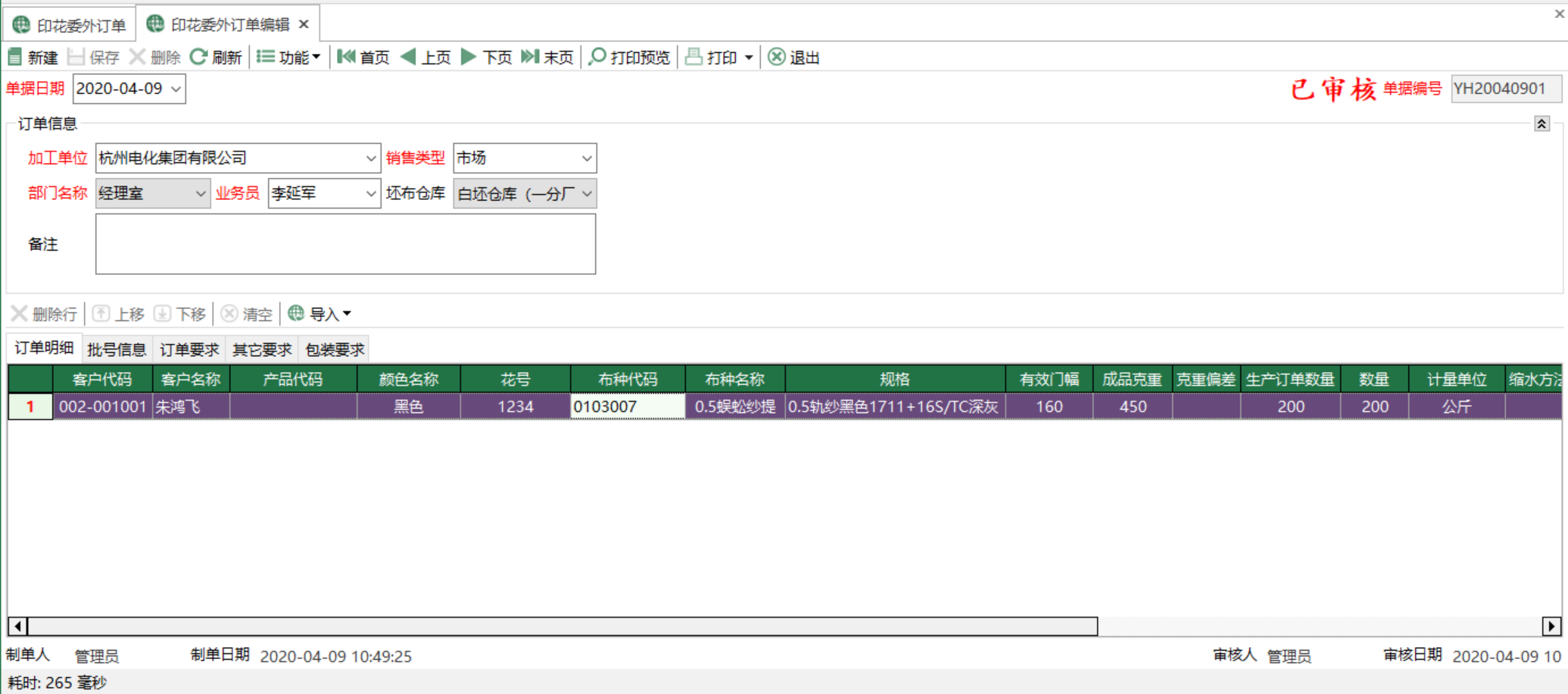Click weight cell 450
Screen dimensions: 1568x694
pyautogui.click(x=1133, y=407)
